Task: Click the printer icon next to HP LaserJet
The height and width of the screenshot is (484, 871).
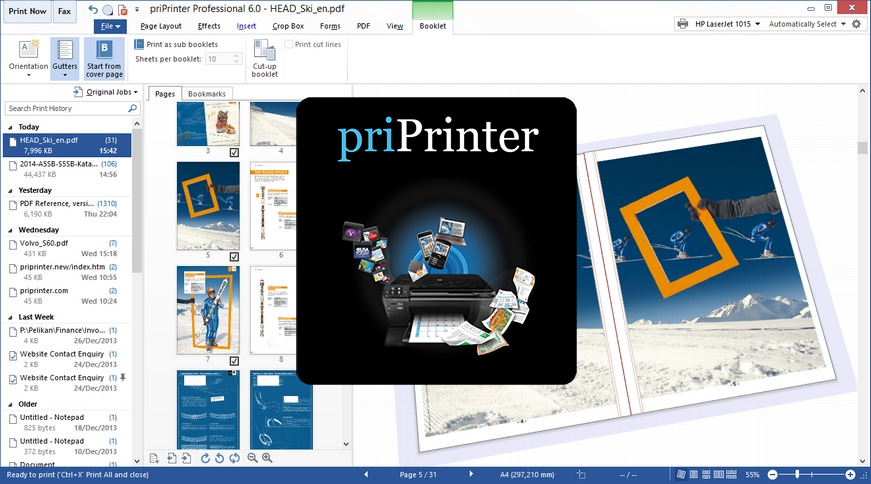Action: pos(683,24)
